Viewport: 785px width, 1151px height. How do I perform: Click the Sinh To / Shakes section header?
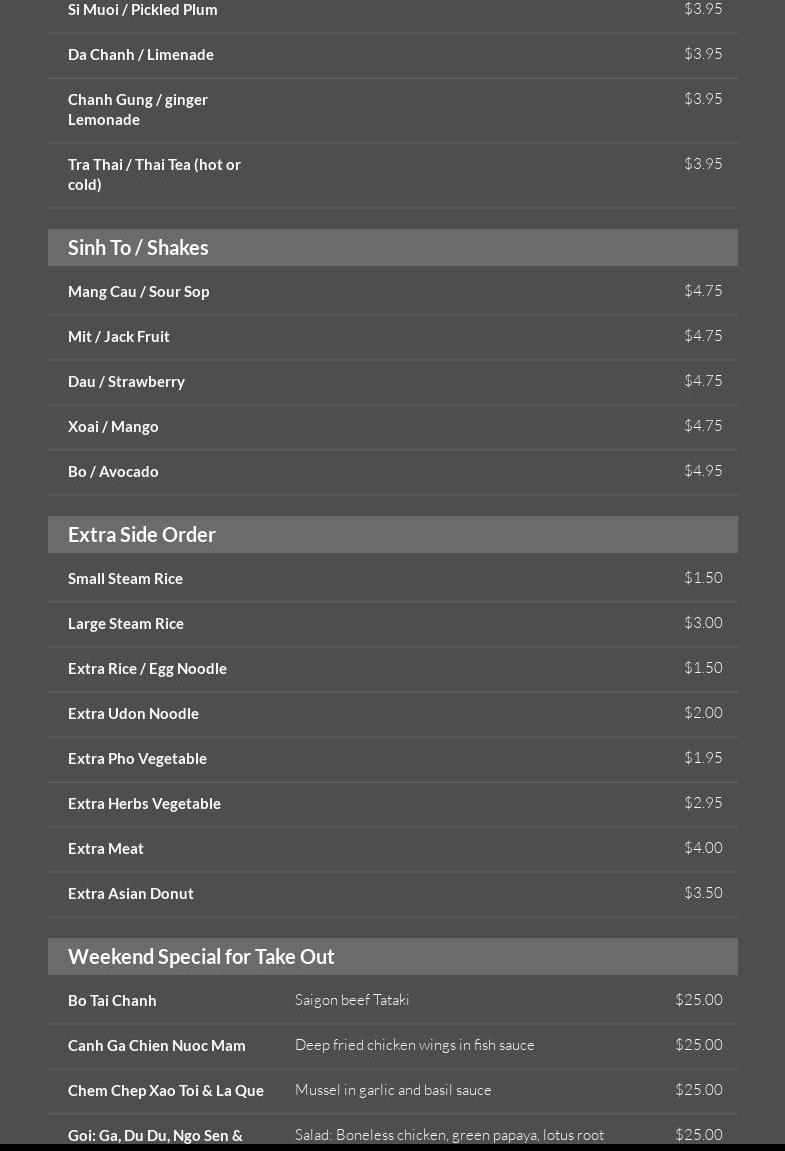pyautogui.click(x=138, y=248)
